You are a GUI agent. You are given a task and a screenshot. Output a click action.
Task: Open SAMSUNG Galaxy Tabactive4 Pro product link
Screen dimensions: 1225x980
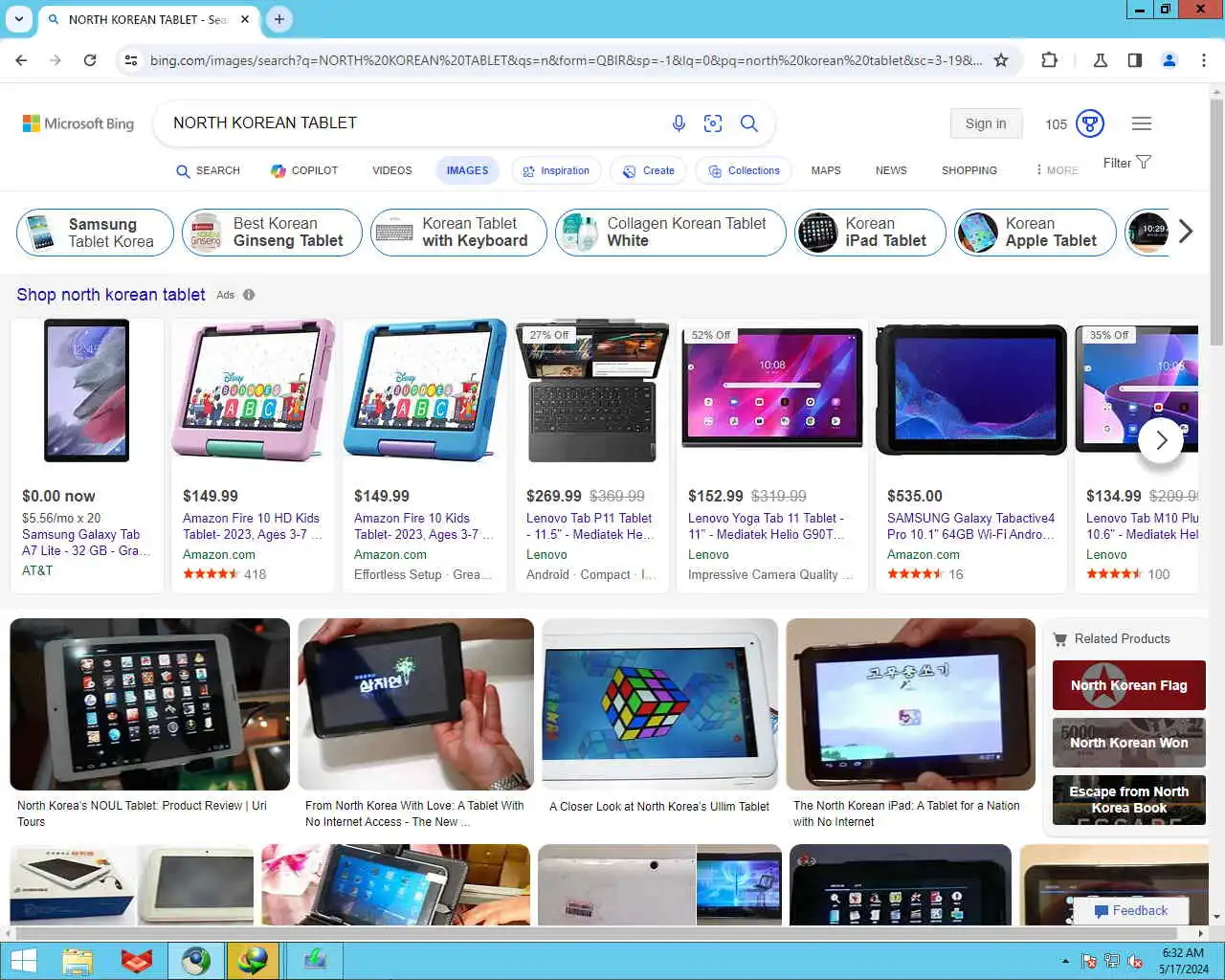[971, 526]
